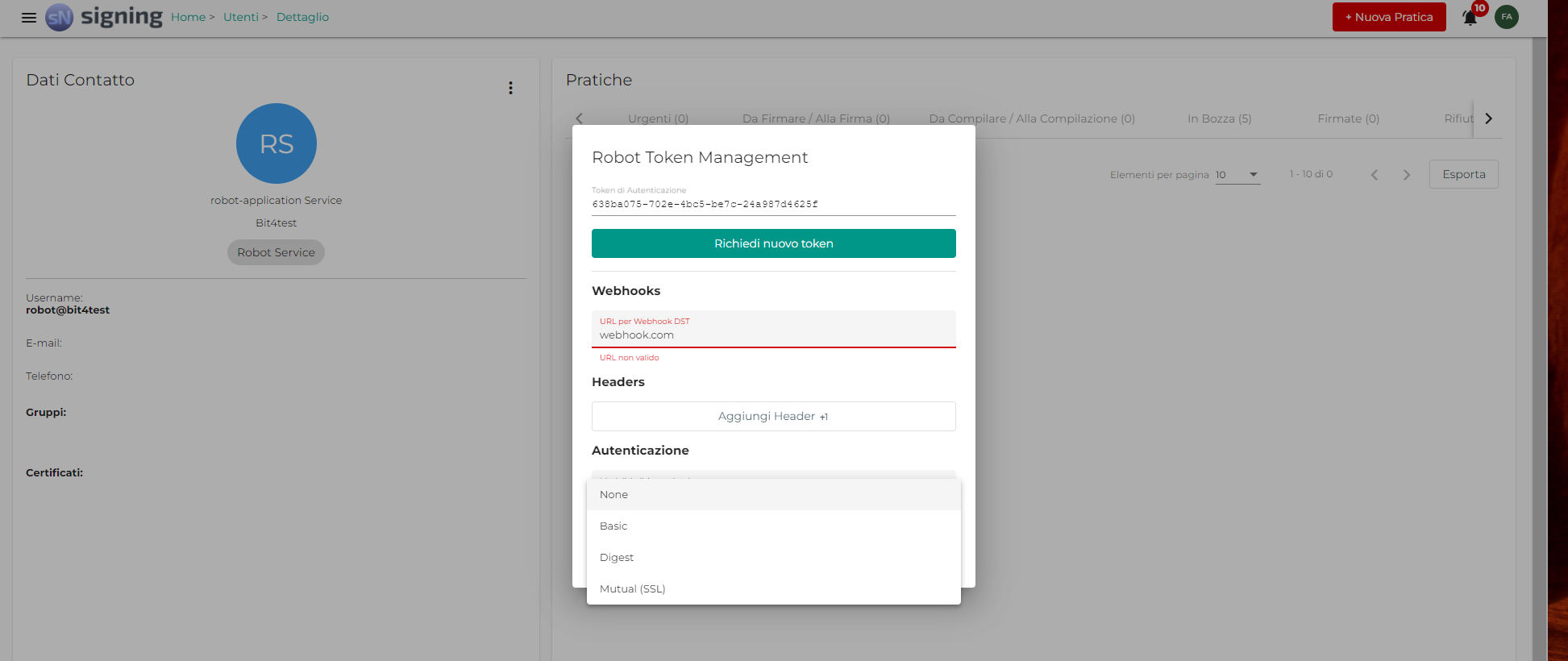Viewport: 1568px width, 661px height.
Task: Go to the previous results page
Action: pos(1375,175)
